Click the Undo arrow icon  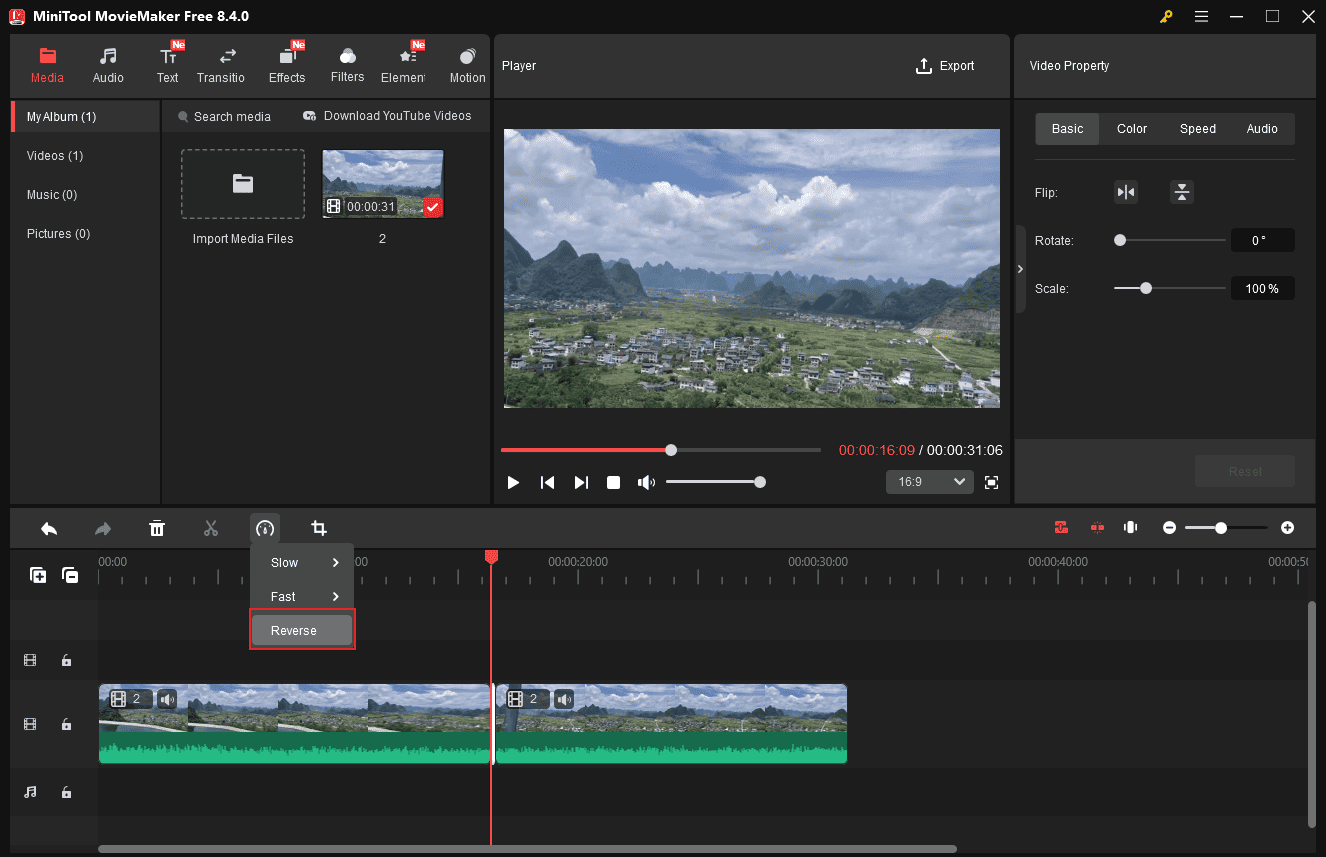click(49, 528)
